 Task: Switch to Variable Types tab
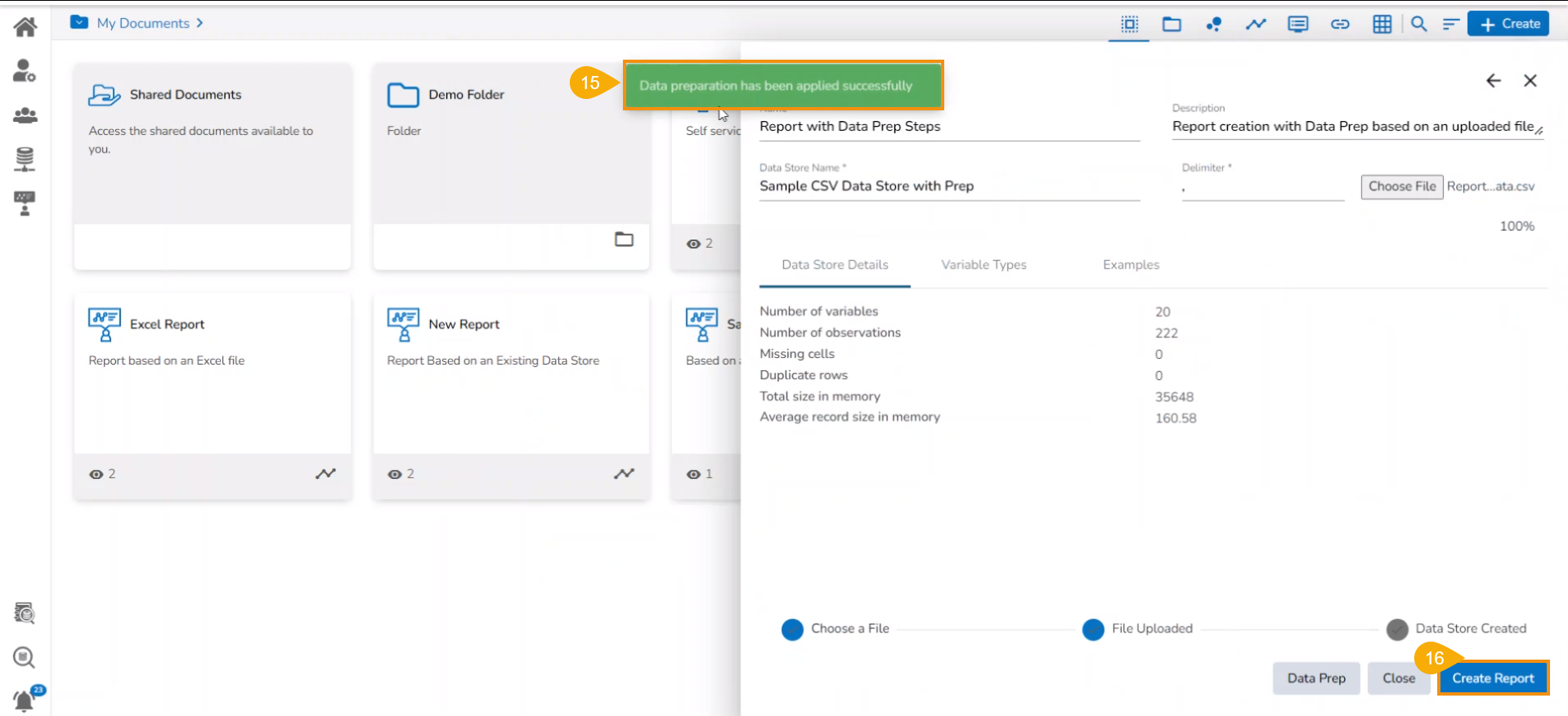tap(983, 265)
